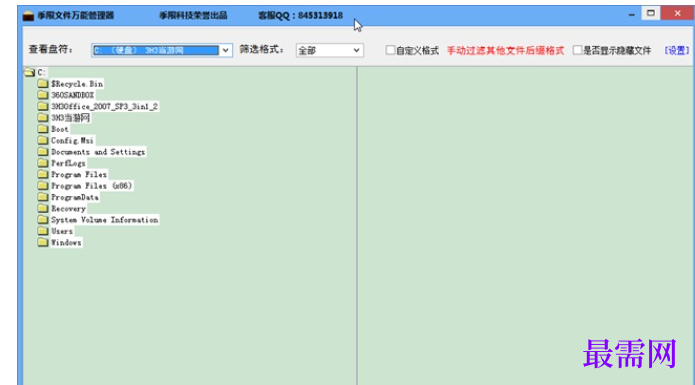
Task: Click the Boot folder icon
Action: tap(43, 129)
